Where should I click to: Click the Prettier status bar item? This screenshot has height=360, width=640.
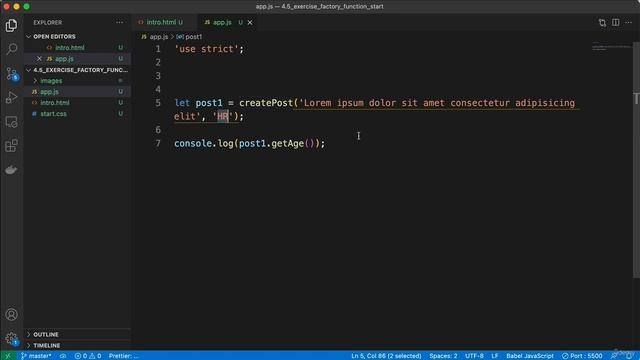124,356
